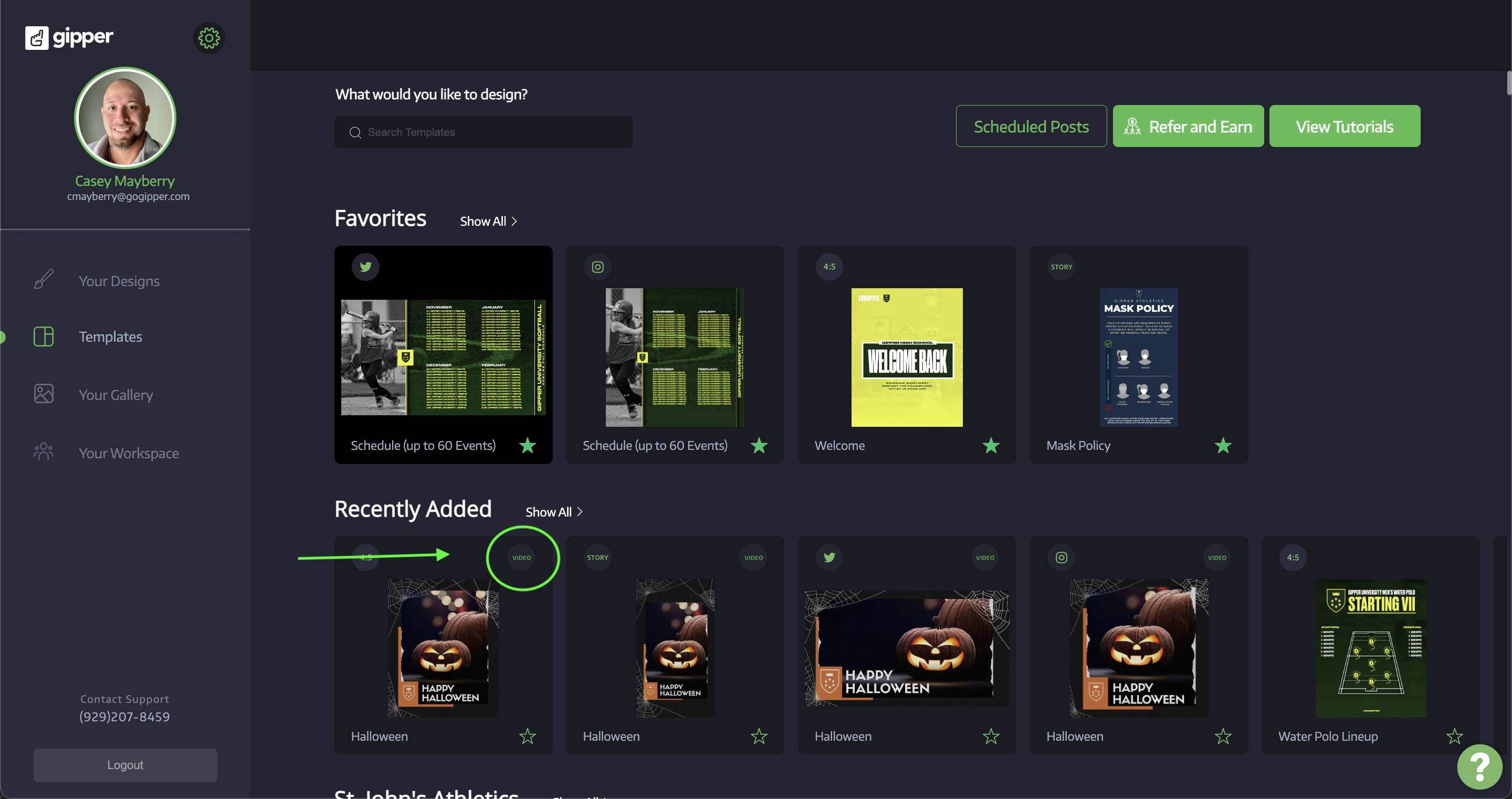Image resolution: width=1512 pixels, height=799 pixels.
Task: Open Casey Mayberry's profile photo
Action: 125,118
